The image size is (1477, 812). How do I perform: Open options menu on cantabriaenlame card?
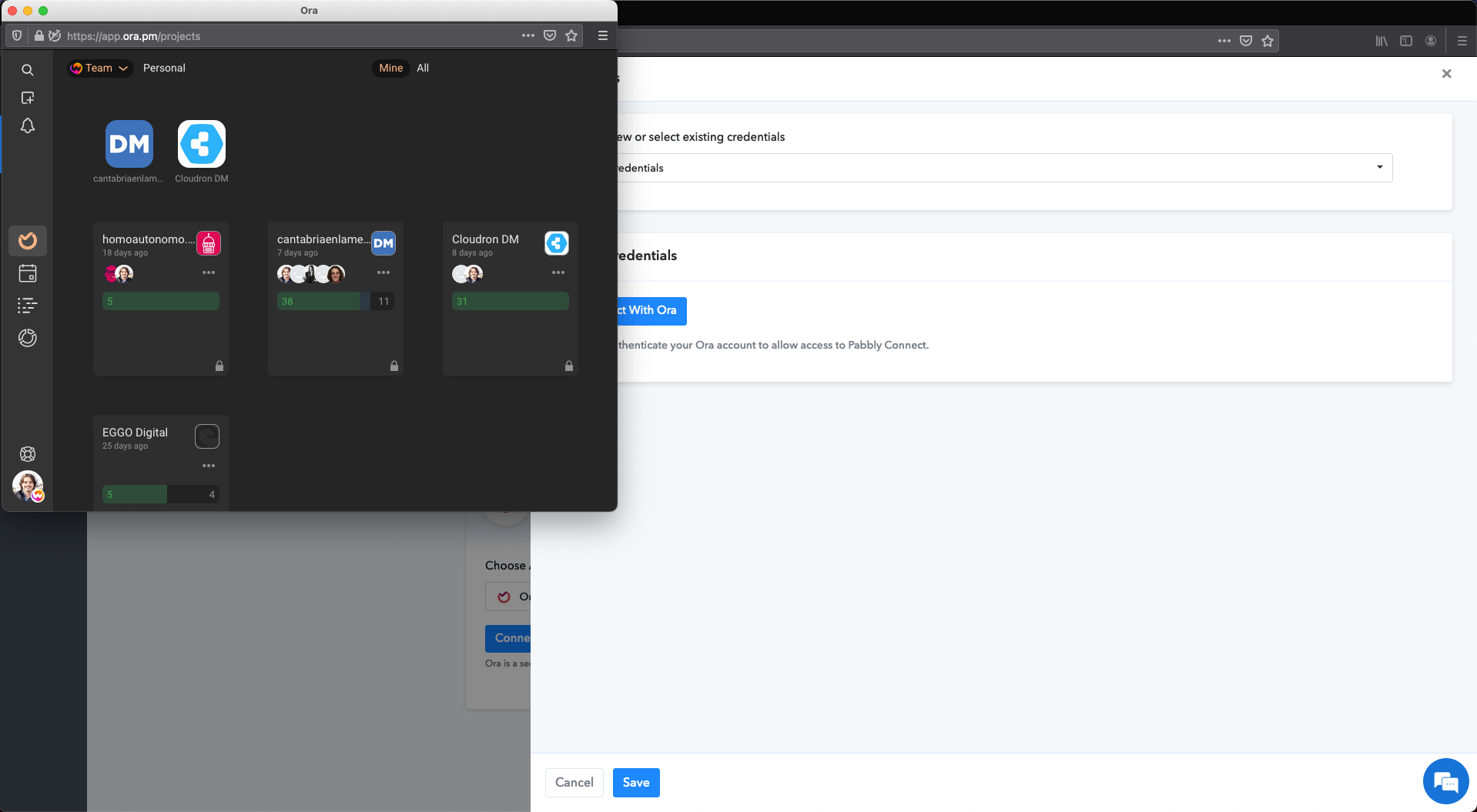383,272
